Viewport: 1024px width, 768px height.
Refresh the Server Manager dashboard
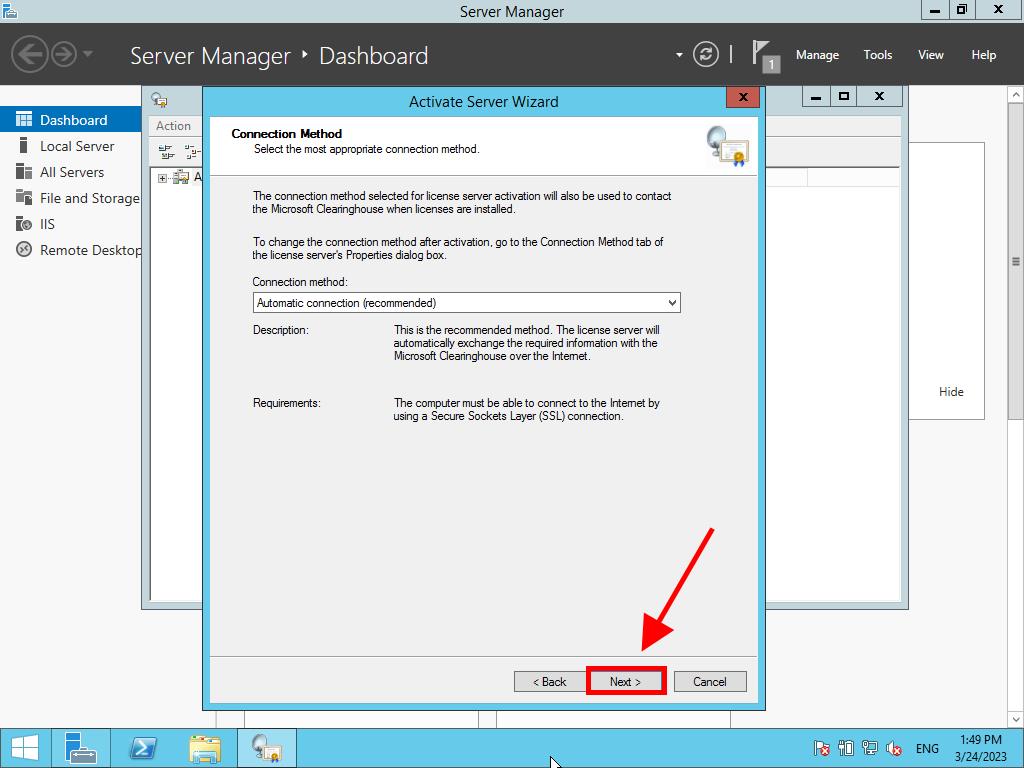[705, 54]
